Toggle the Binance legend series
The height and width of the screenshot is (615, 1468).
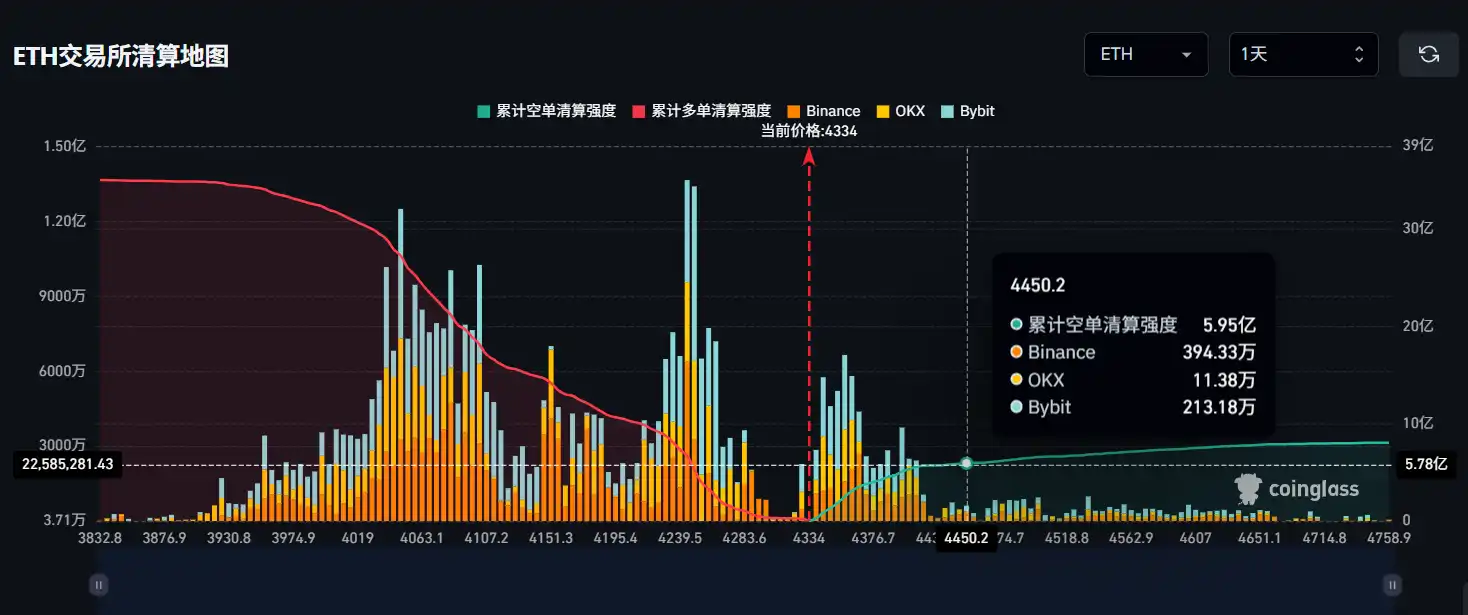point(824,111)
